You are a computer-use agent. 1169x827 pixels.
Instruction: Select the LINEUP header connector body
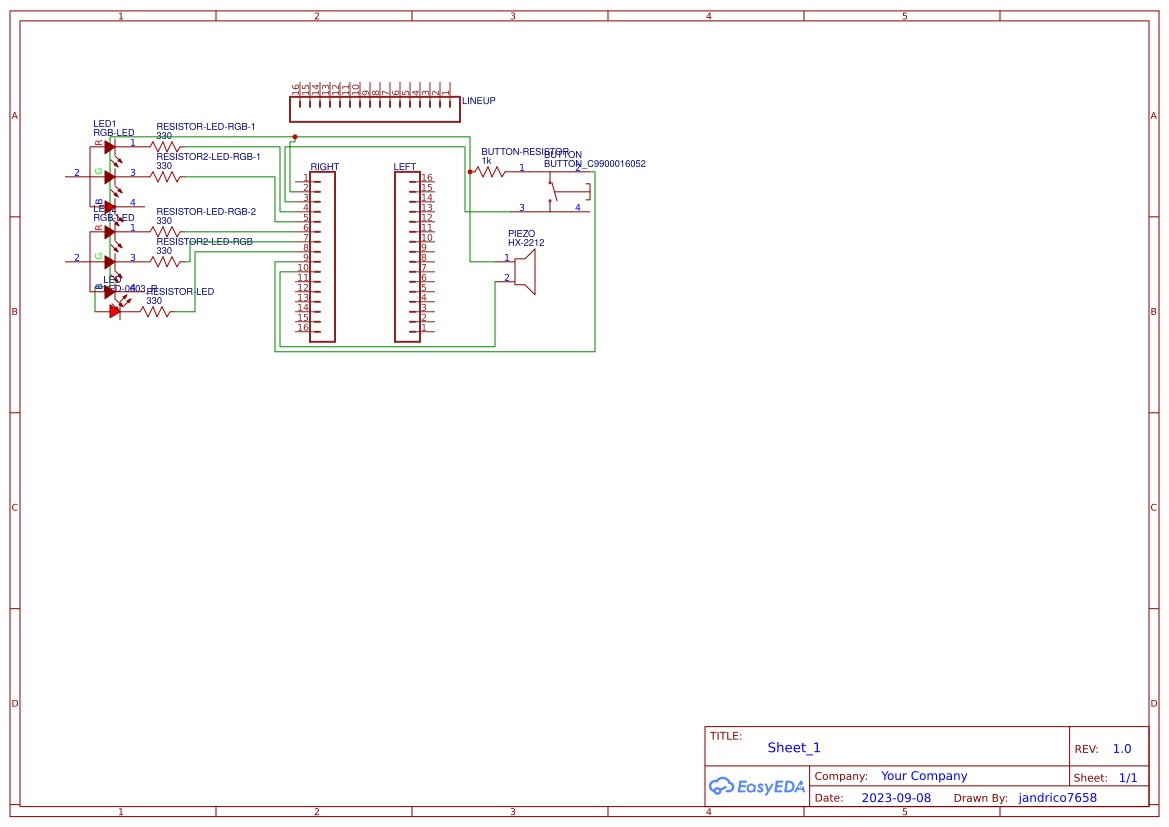(374, 109)
